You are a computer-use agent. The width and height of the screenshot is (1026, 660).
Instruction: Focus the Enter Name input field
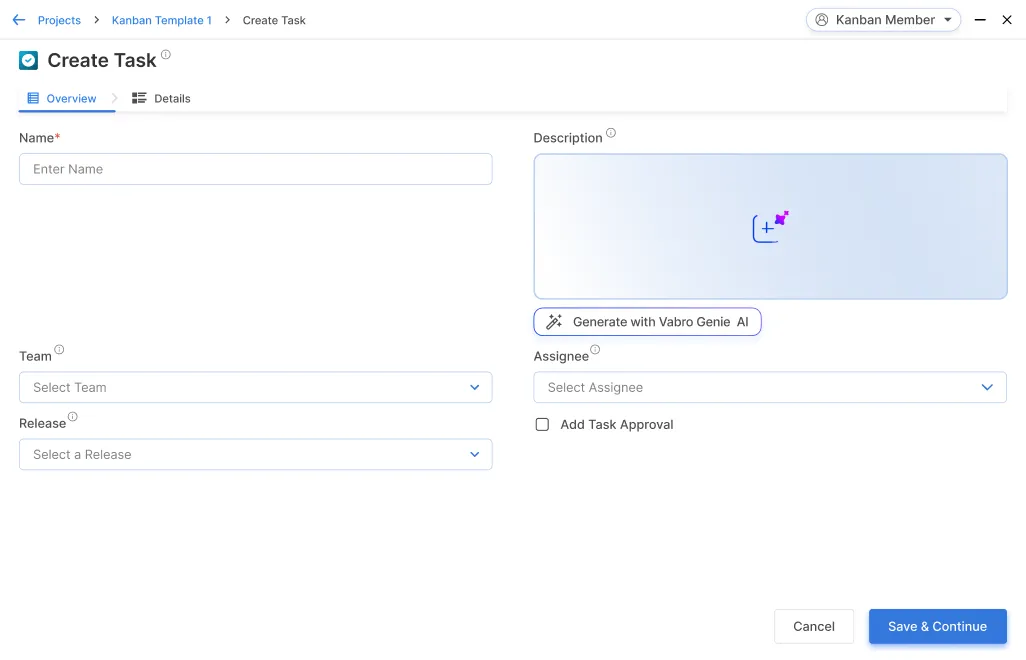tap(255, 169)
